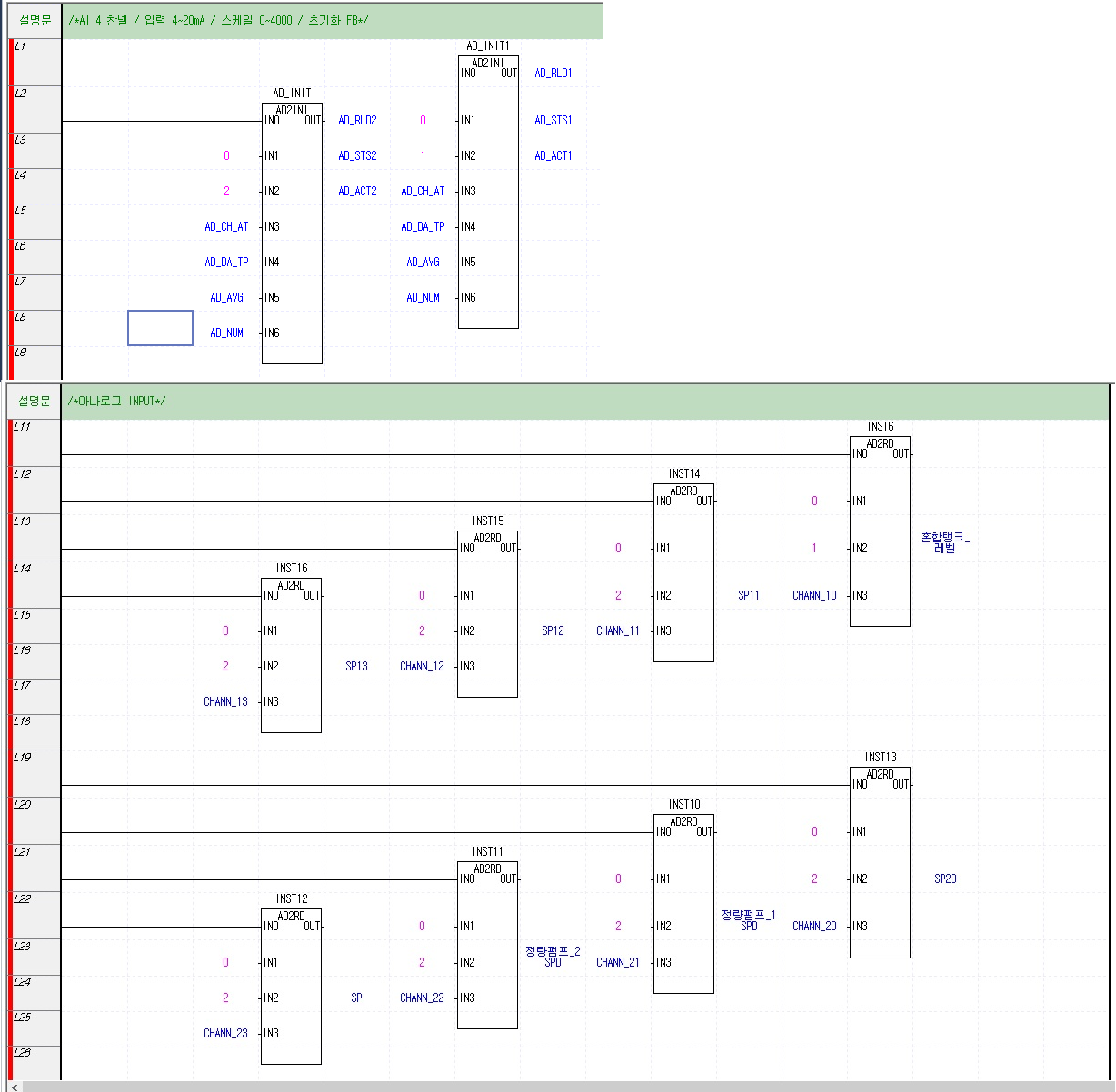
Task: Select the INST10 AD2RD block
Action: click(x=683, y=904)
